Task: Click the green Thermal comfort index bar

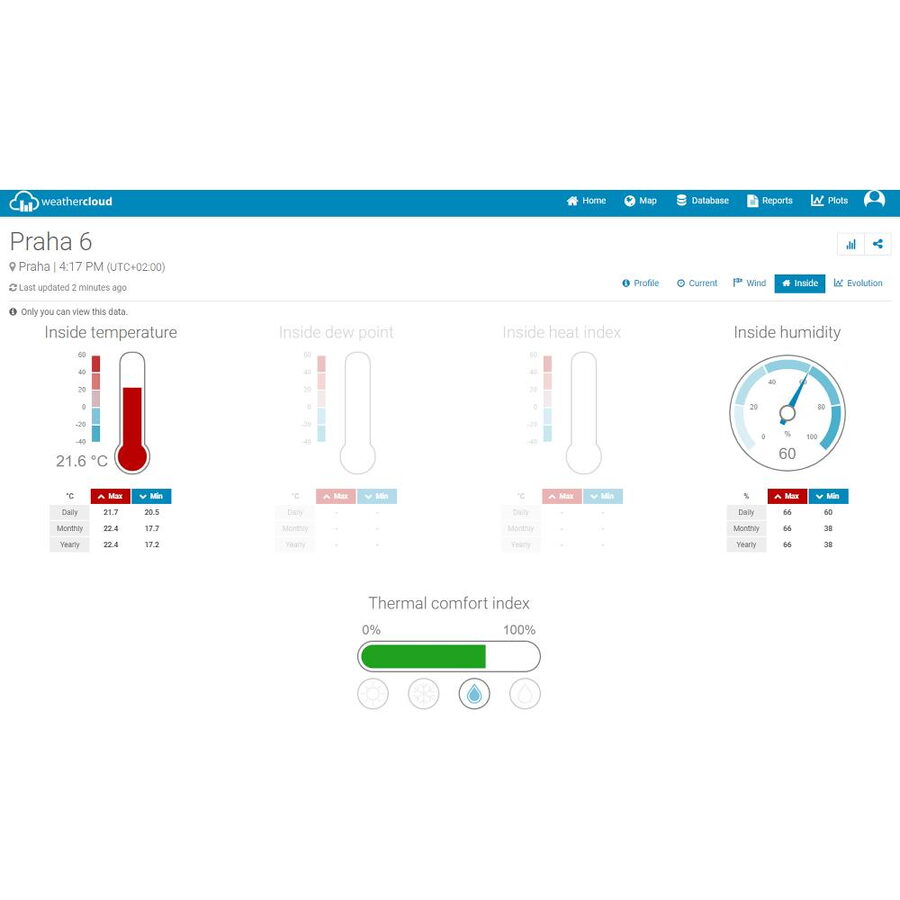Action: [423, 657]
